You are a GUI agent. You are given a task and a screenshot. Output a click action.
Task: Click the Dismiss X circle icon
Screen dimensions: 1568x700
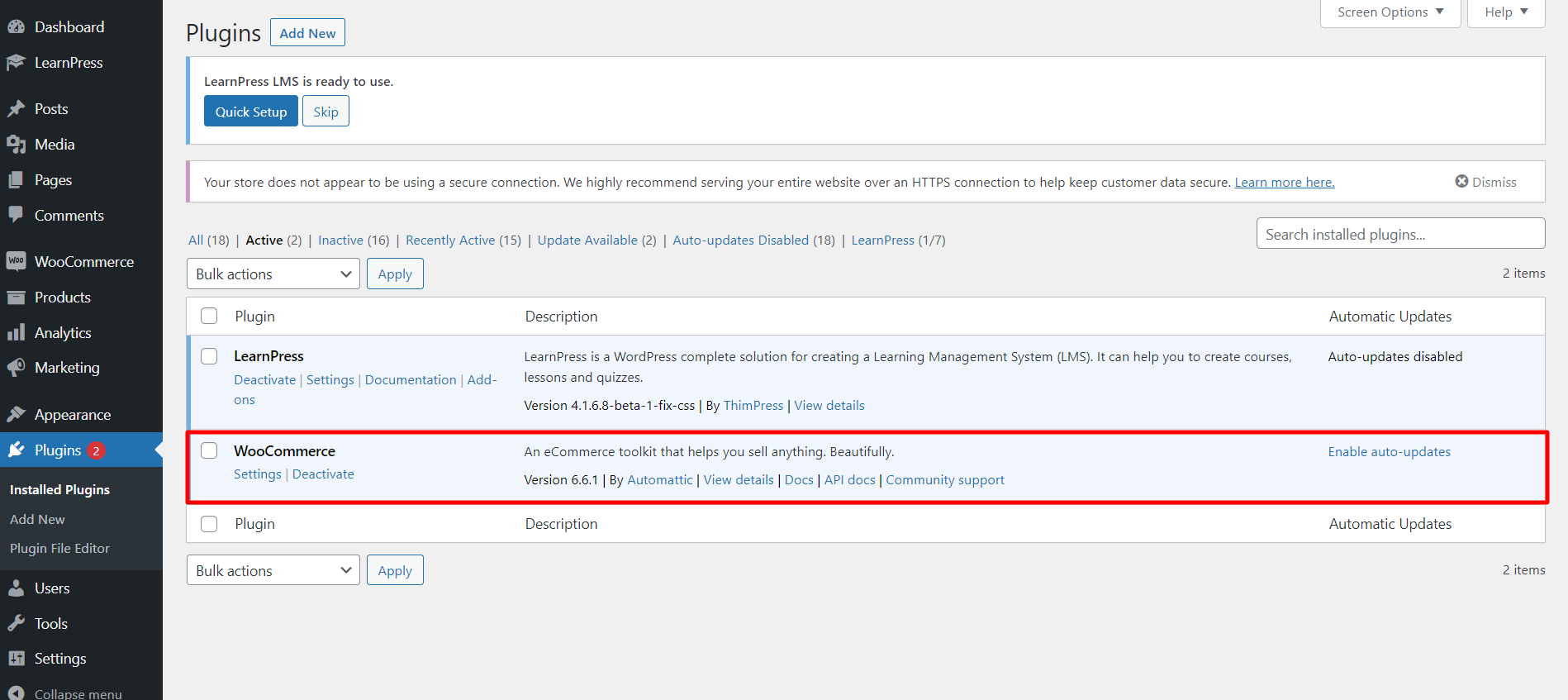[x=1461, y=181]
